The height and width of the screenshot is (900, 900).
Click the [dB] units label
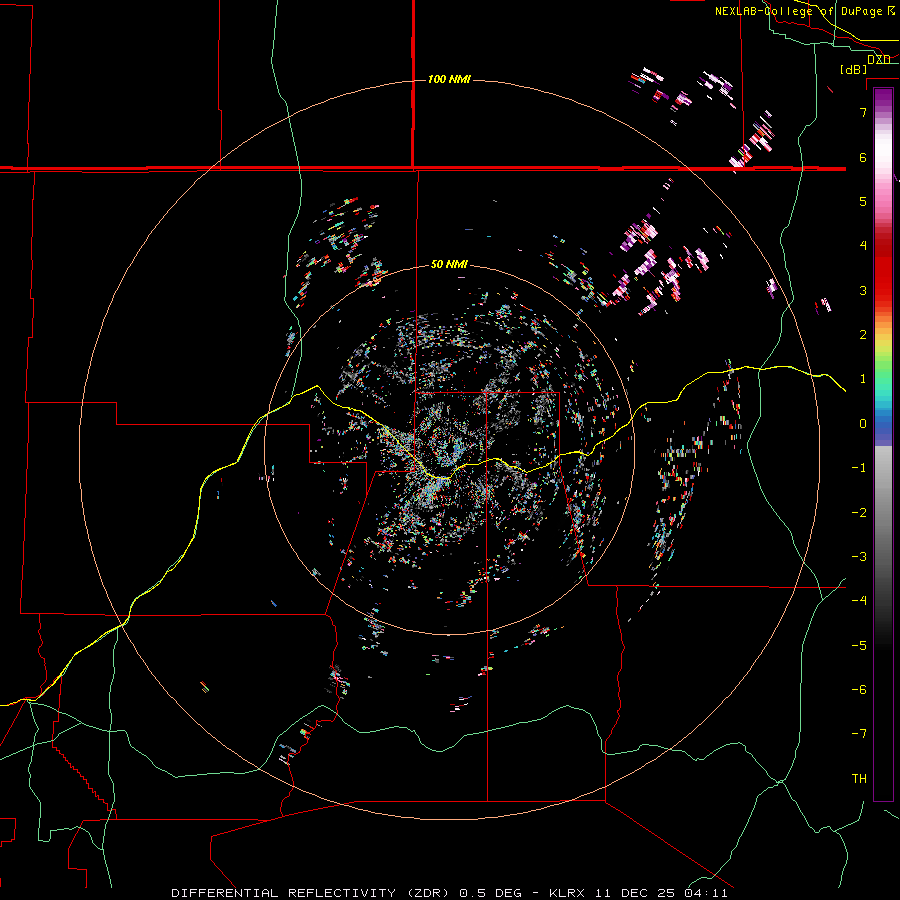(853, 69)
